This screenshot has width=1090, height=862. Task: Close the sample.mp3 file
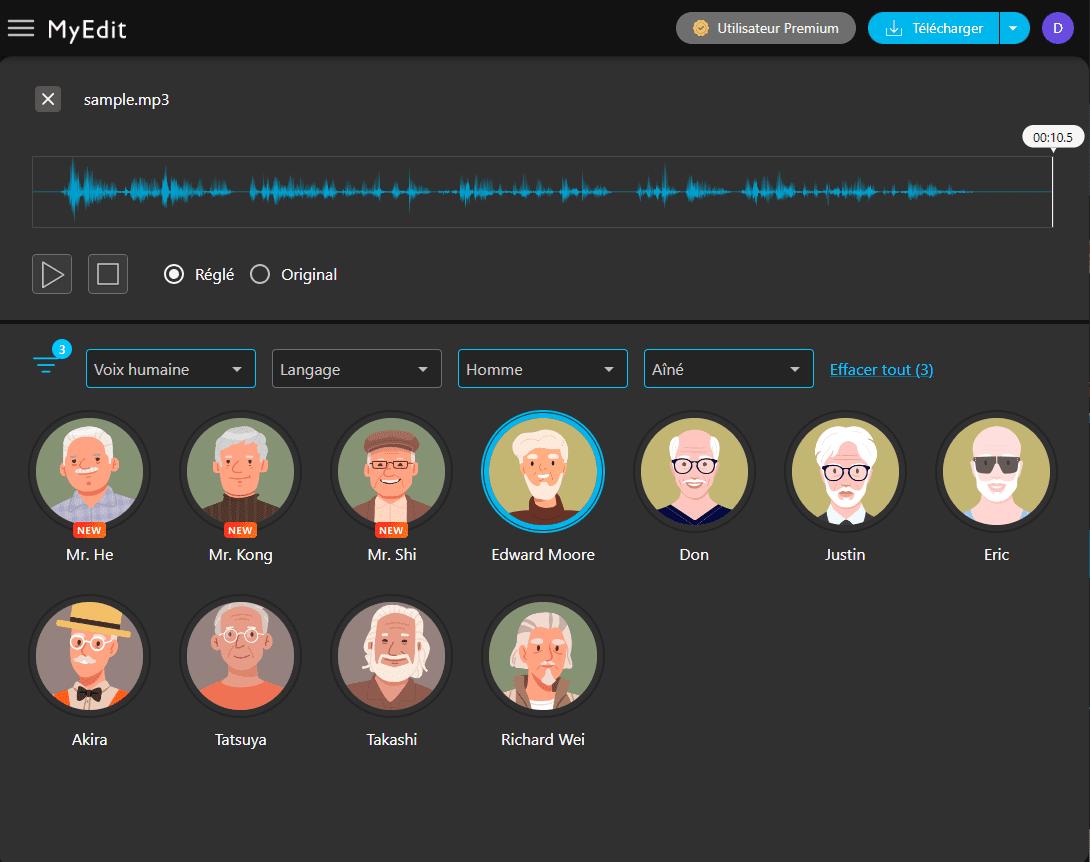(48, 99)
